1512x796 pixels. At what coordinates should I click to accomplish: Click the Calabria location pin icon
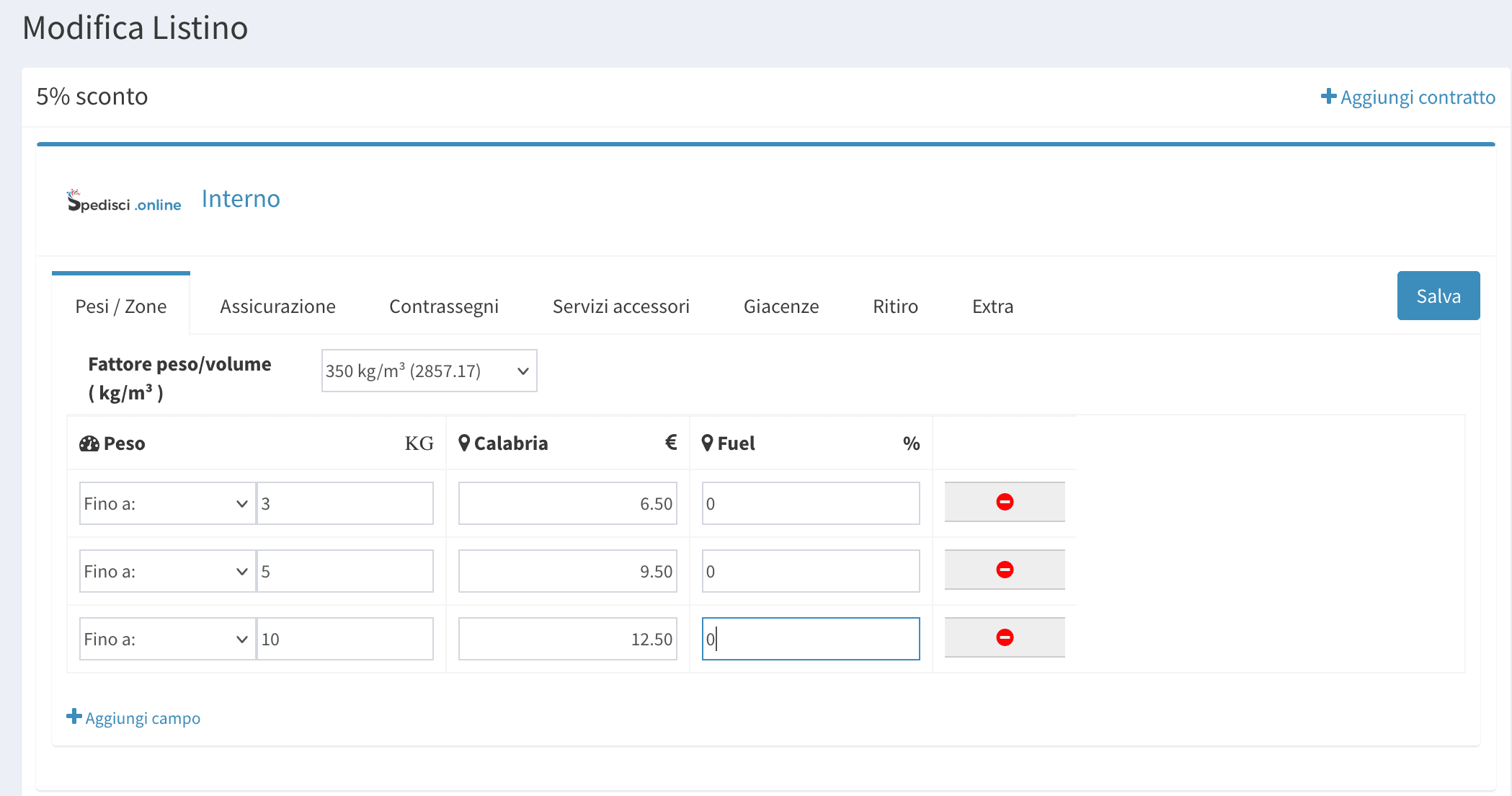coord(464,443)
